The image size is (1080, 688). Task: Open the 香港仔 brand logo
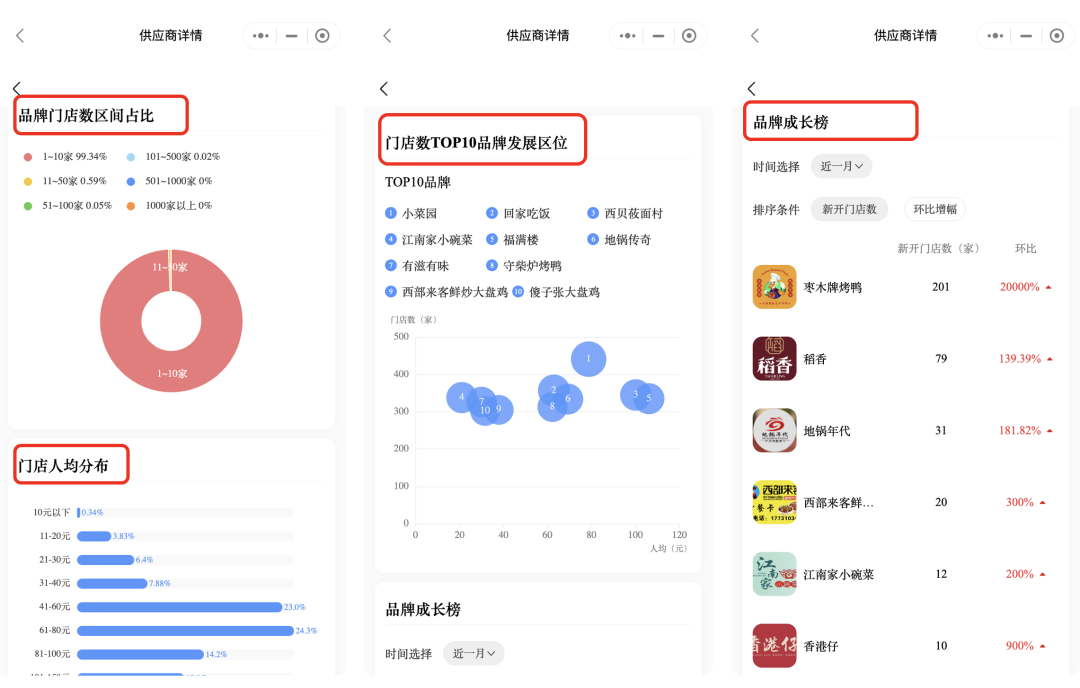(774, 646)
